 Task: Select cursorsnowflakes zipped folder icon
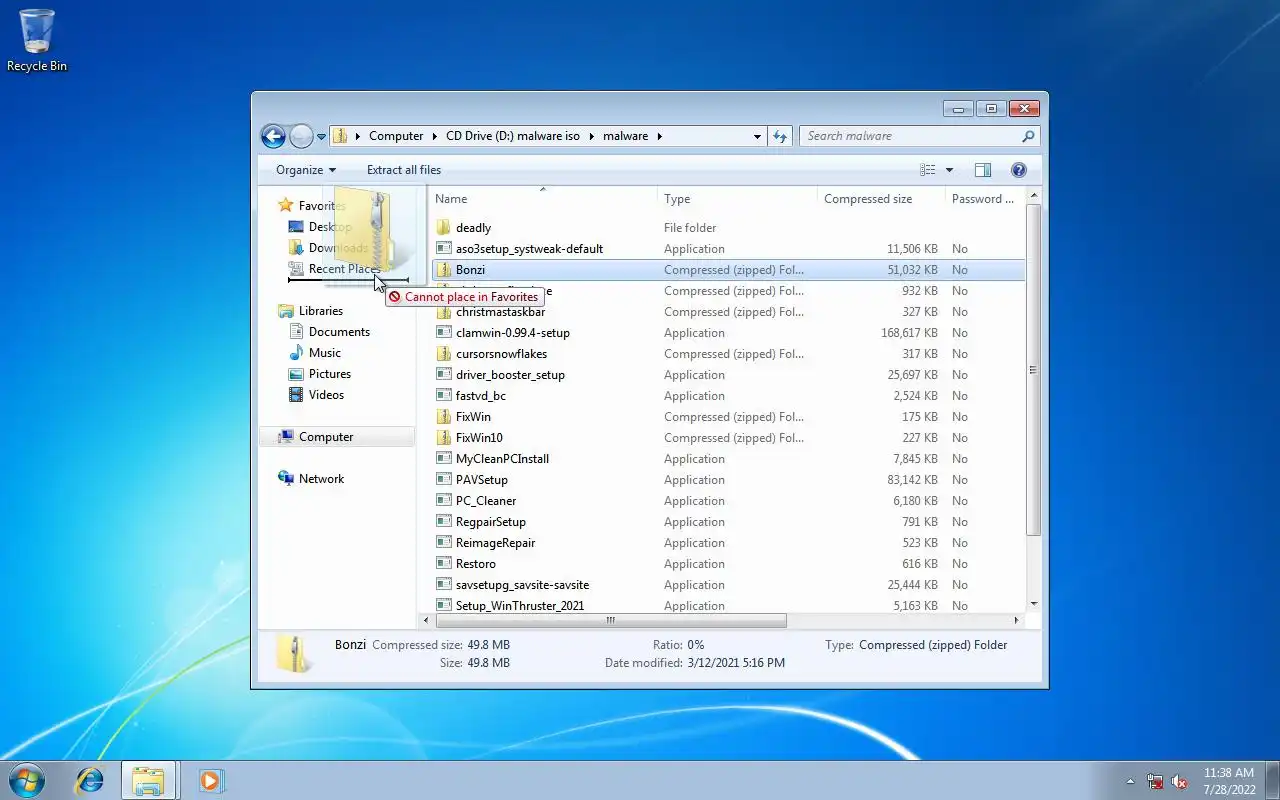(x=445, y=354)
